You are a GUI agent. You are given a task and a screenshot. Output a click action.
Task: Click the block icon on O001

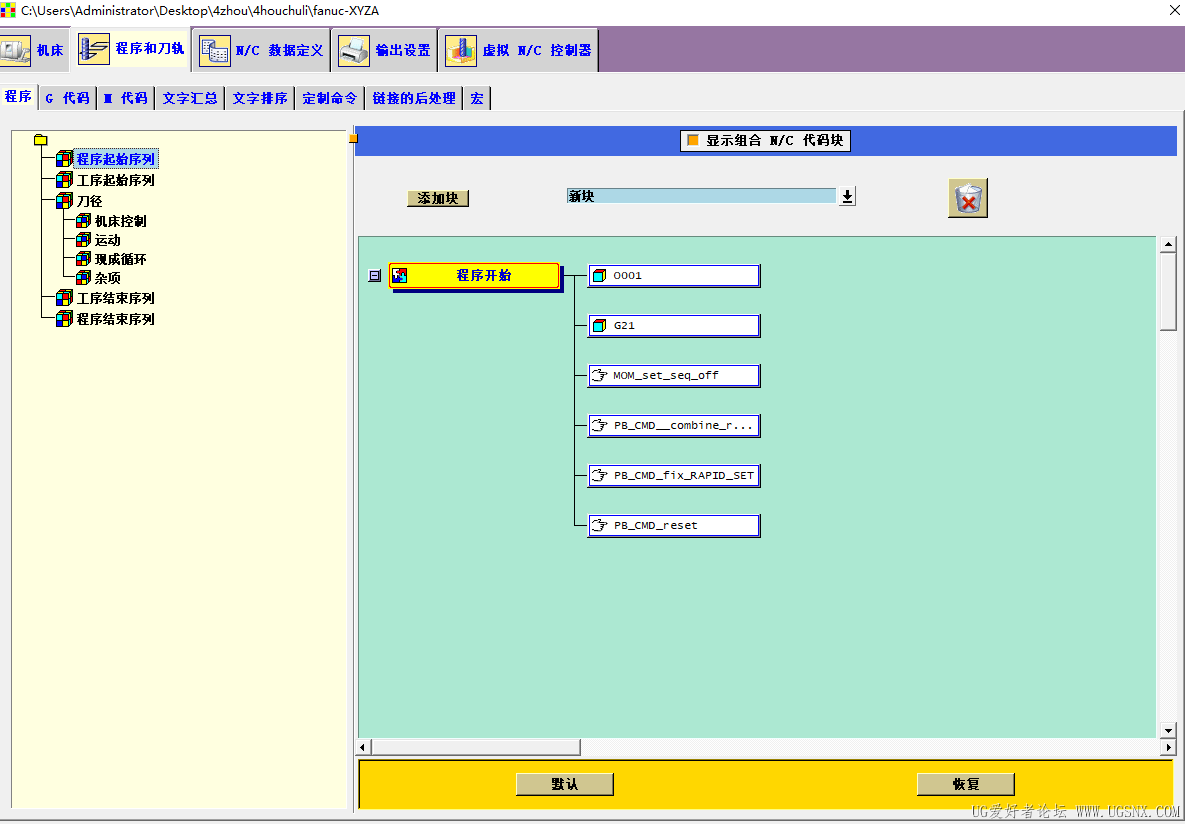[599, 276]
